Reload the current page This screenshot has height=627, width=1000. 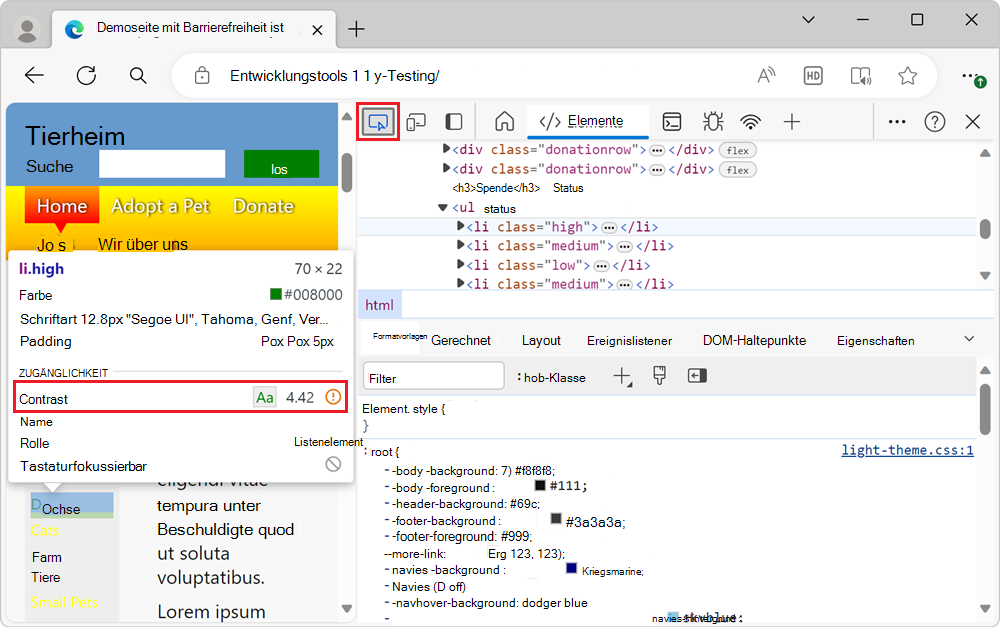coord(86,75)
